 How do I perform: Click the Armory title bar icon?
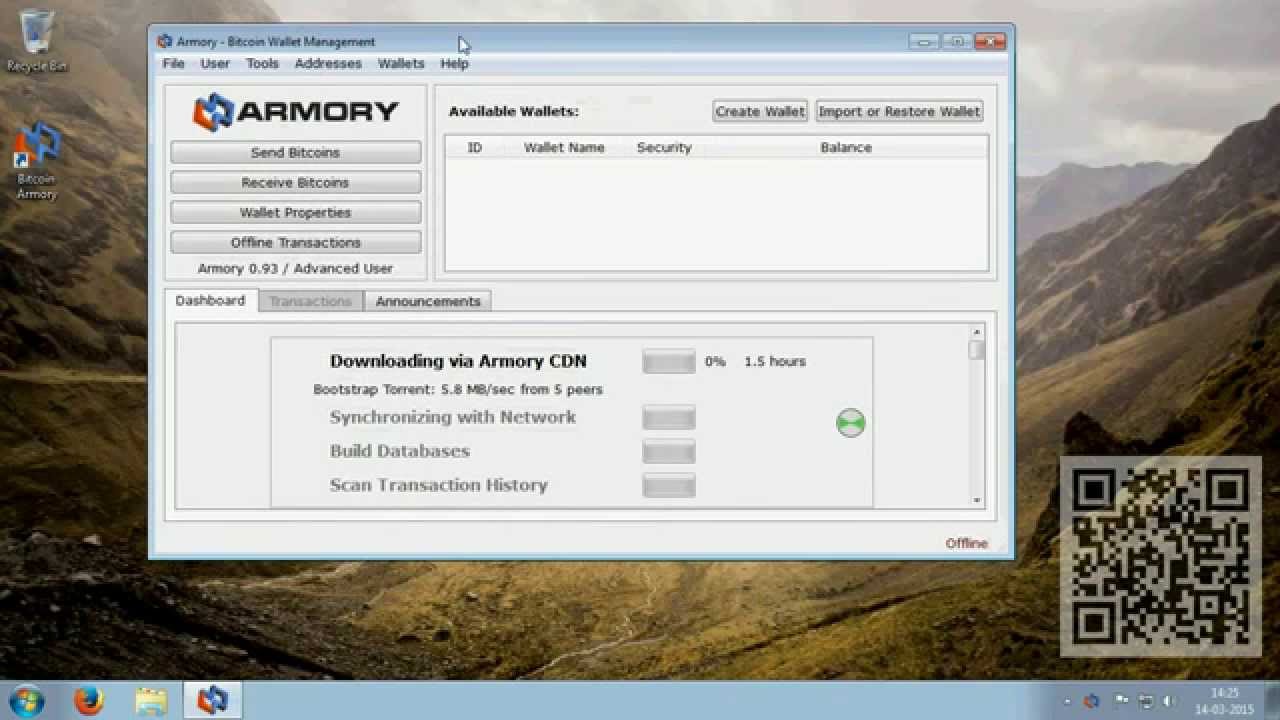[164, 41]
